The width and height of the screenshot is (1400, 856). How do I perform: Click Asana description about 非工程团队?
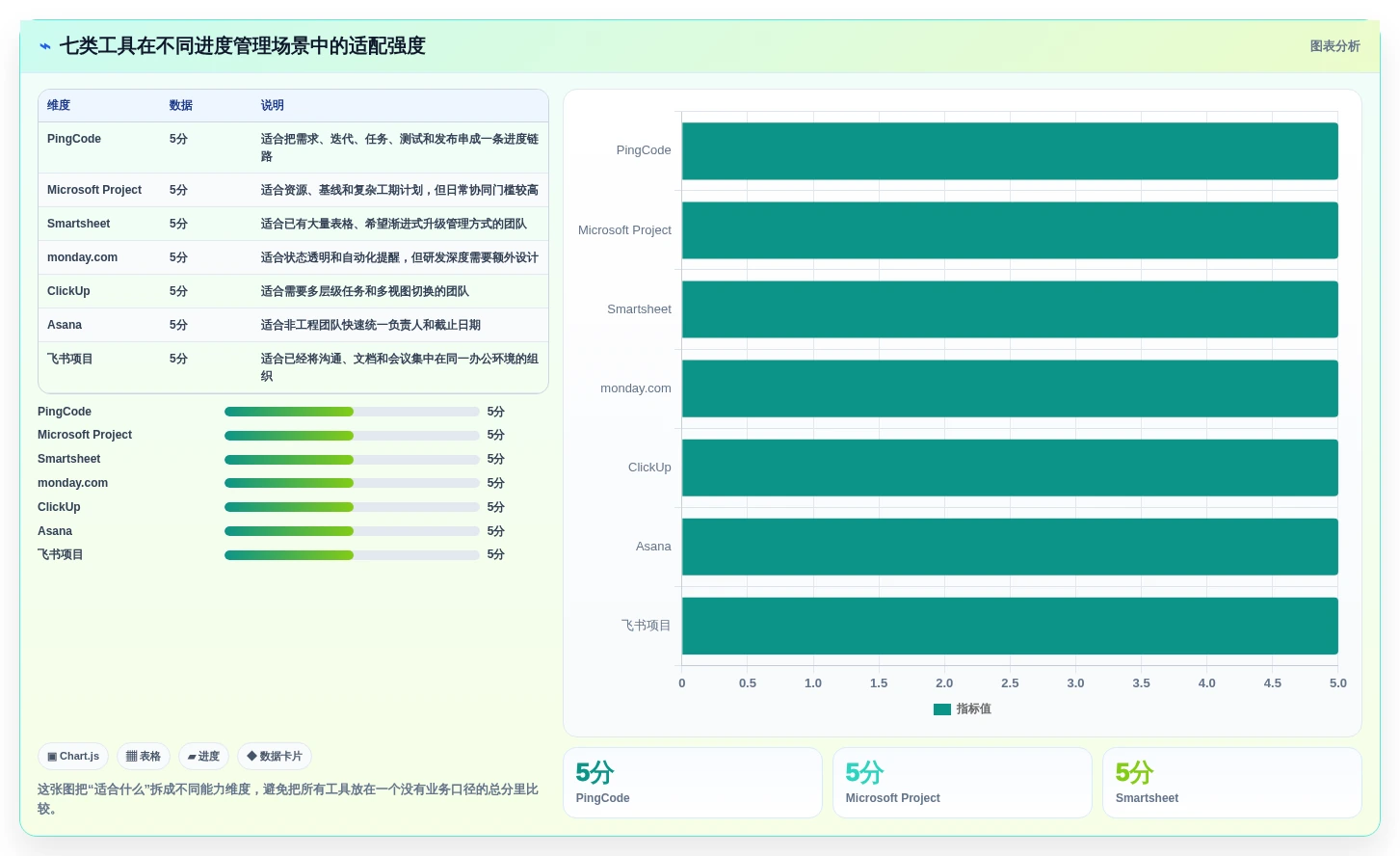coord(371,325)
